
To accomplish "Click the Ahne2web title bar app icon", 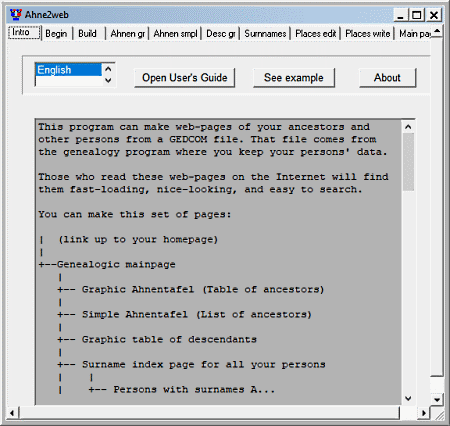I will click(x=16, y=15).
